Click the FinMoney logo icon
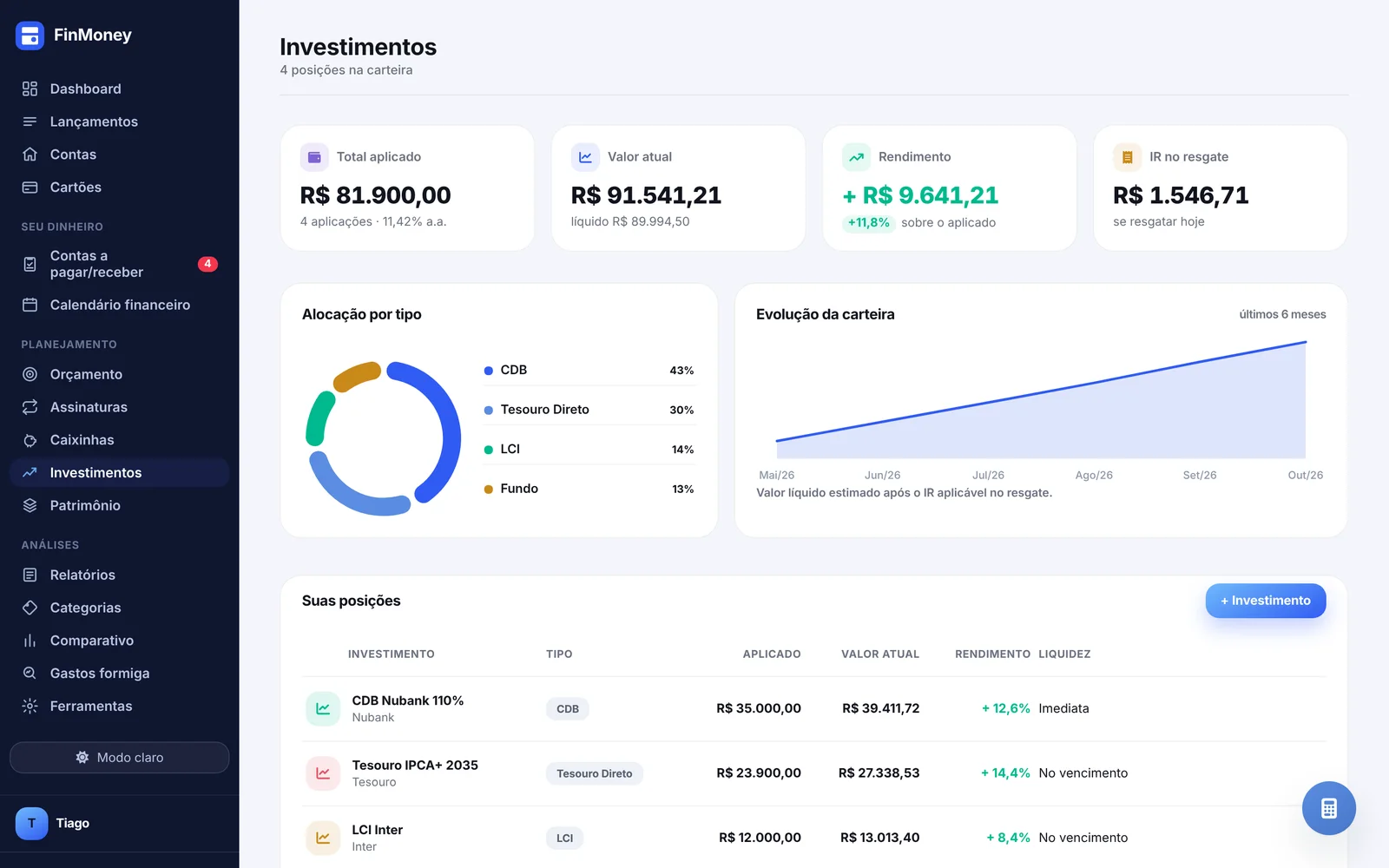The image size is (1389, 868). click(x=30, y=36)
